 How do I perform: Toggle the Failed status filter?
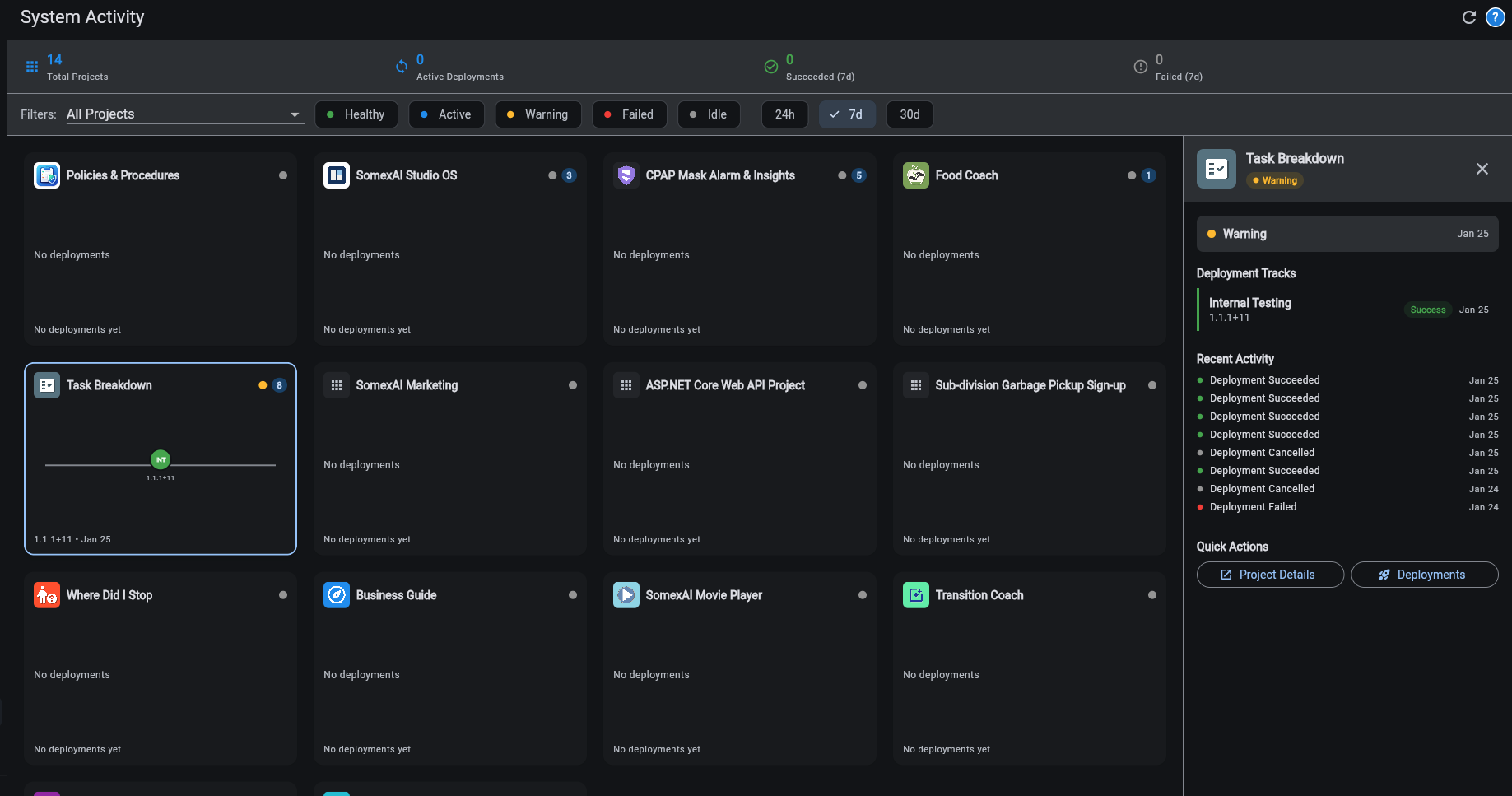click(629, 114)
